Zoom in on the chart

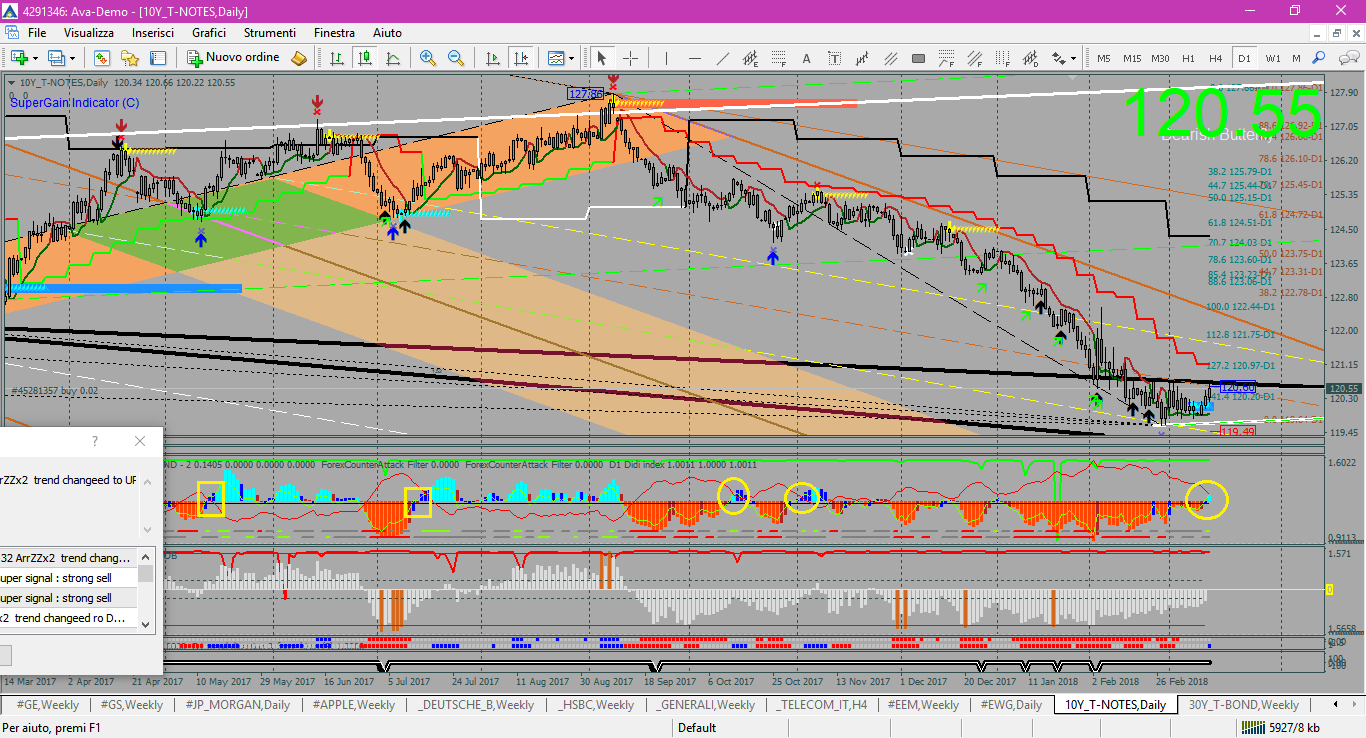click(428, 58)
